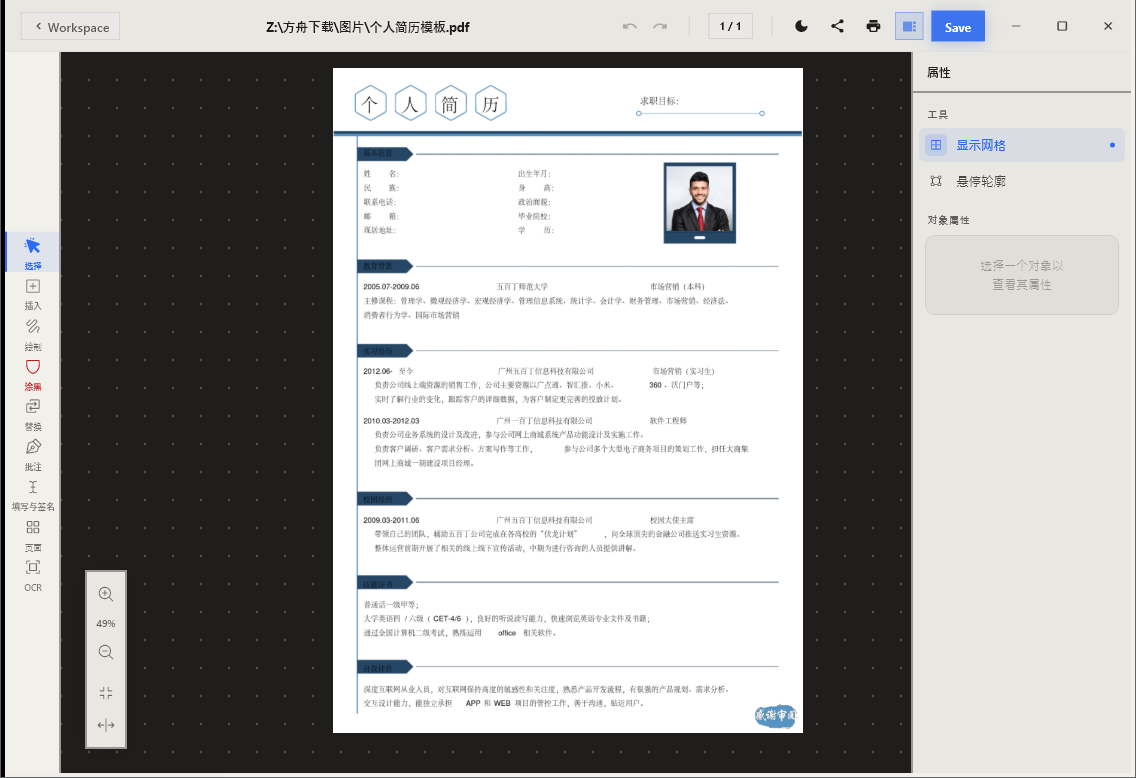Click the 姓名 field label in the resume
The width and height of the screenshot is (1136, 778).
[x=381, y=174]
